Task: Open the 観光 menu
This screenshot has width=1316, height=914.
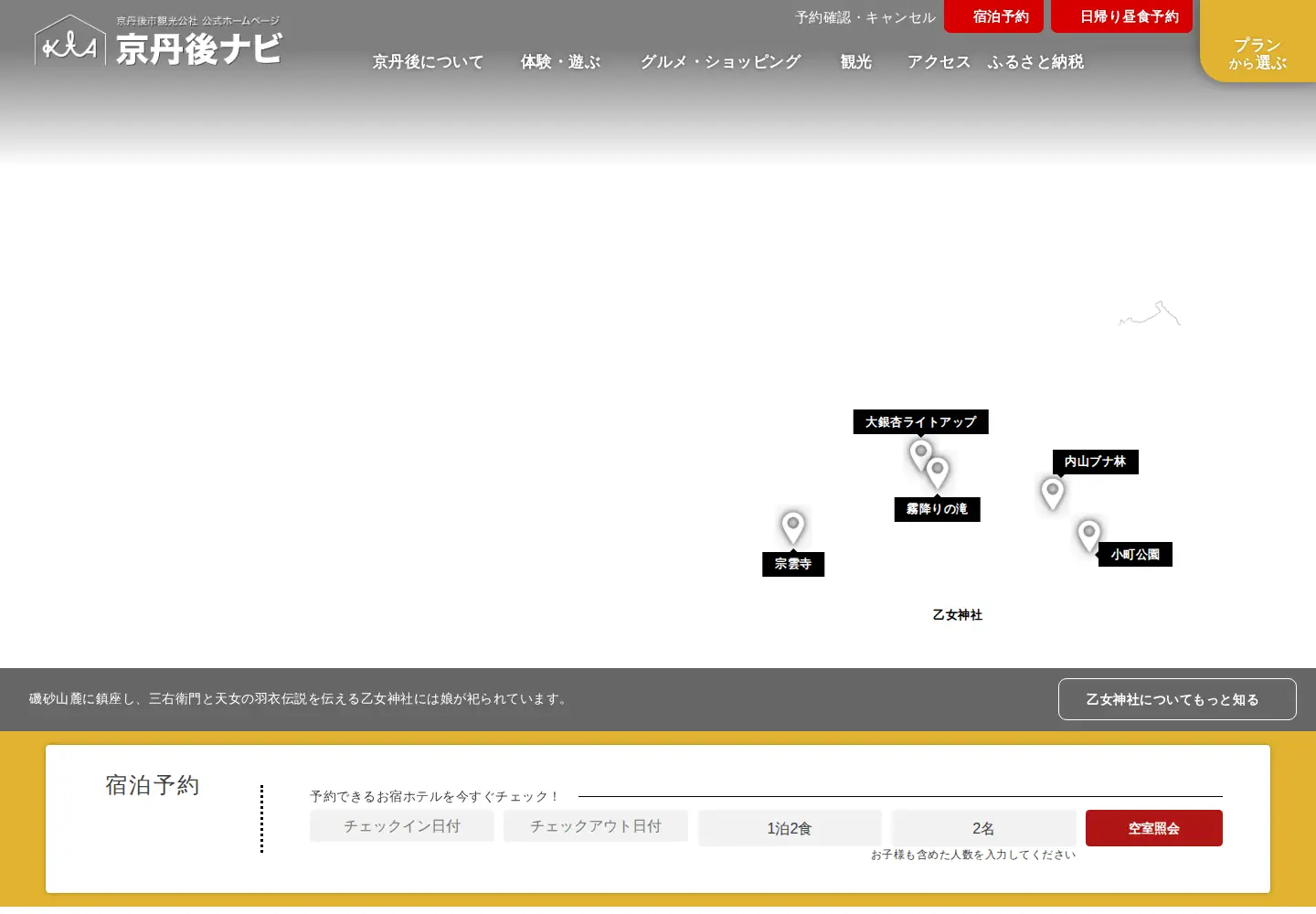Action: tap(856, 62)
